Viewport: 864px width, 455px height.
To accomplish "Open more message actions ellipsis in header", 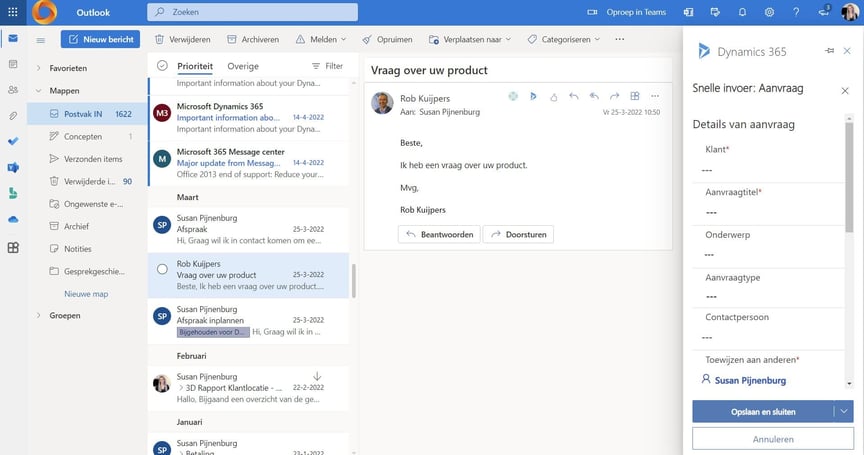I will 655,96.
